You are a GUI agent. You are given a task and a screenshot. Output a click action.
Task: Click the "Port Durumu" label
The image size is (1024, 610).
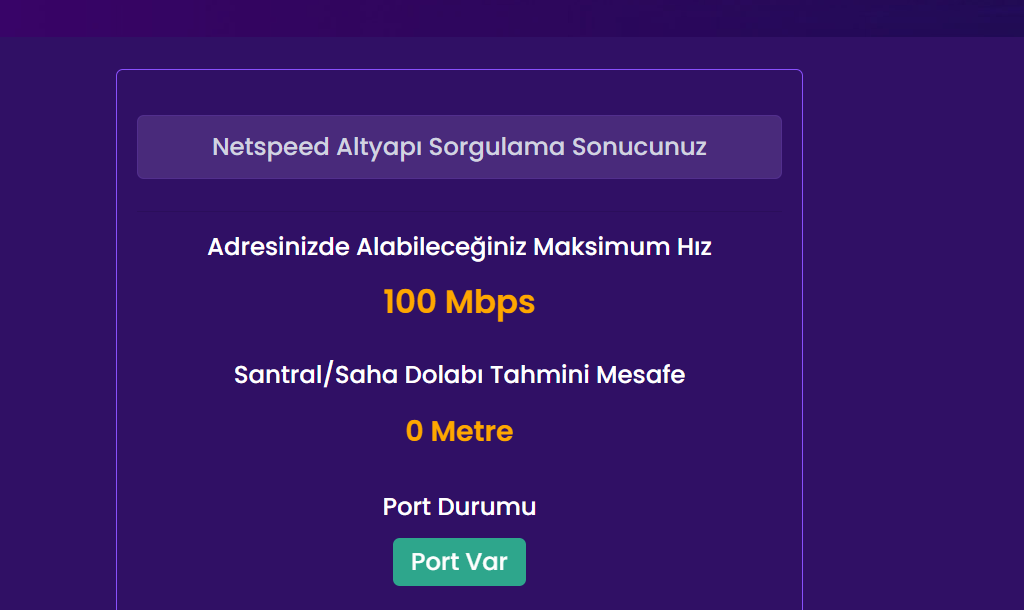click(459, 507)
